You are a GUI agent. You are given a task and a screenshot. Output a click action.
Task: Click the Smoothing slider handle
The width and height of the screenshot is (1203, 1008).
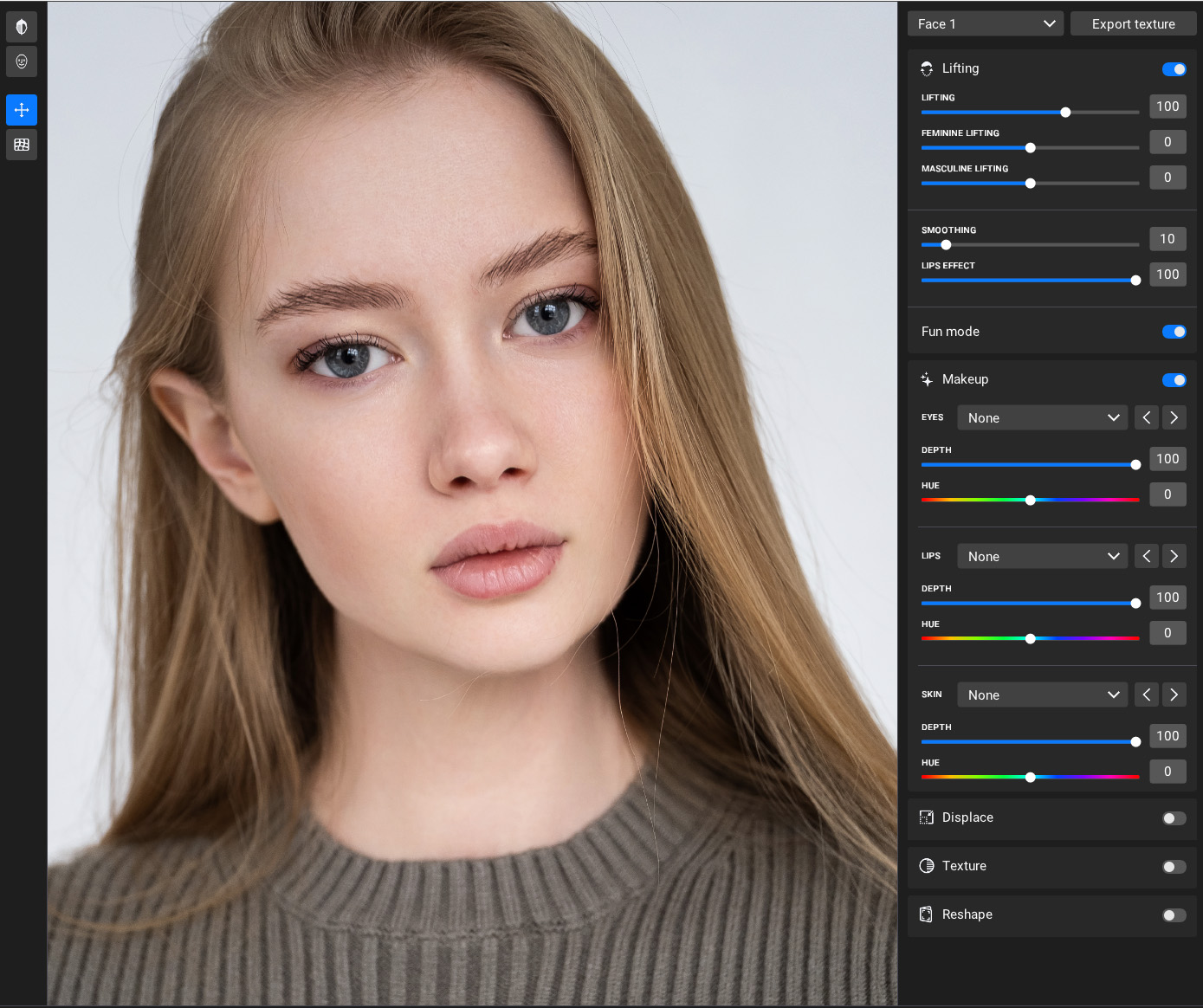point(946,245)
